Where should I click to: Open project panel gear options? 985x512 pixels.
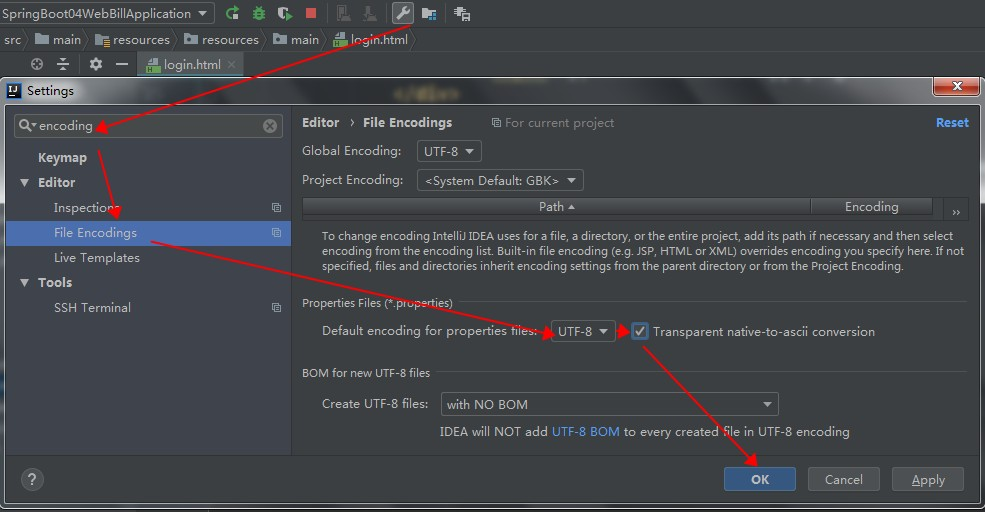tap(95, 64)
